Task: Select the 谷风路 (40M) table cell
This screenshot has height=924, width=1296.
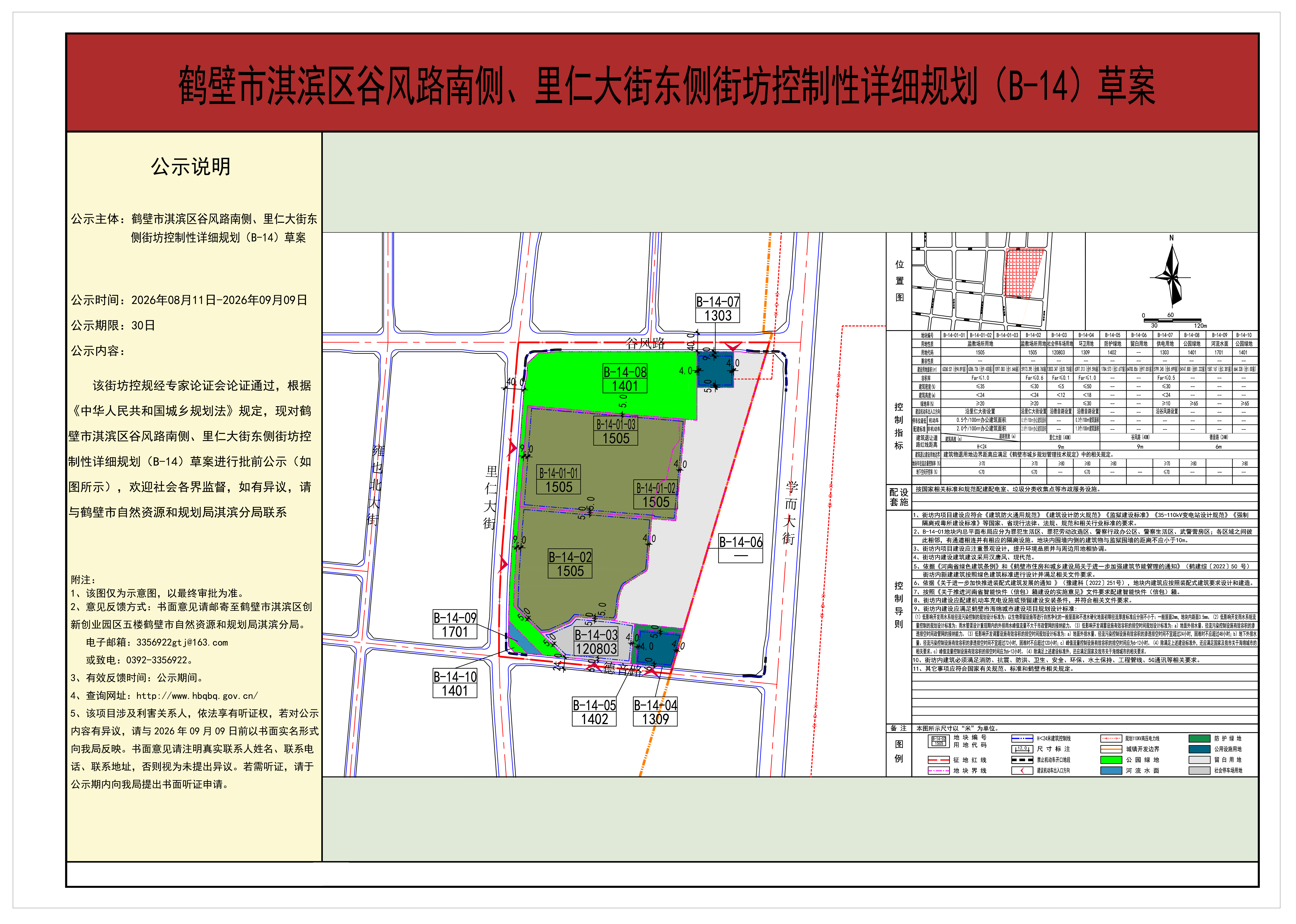Action: coord(1140,437)
